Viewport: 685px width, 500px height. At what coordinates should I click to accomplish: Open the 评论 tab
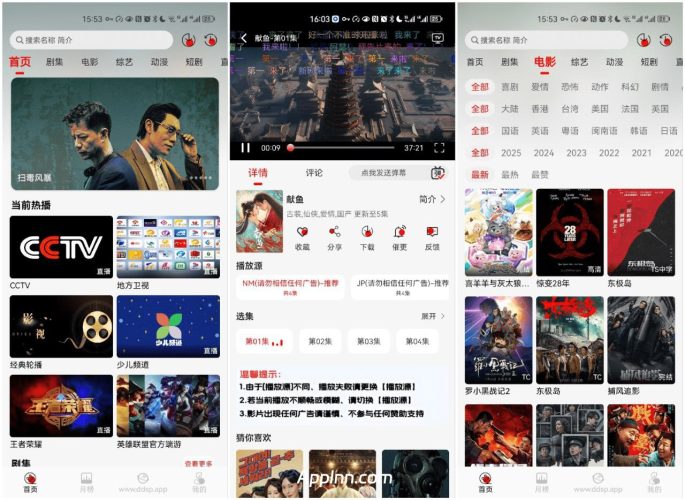click(314, 173)
